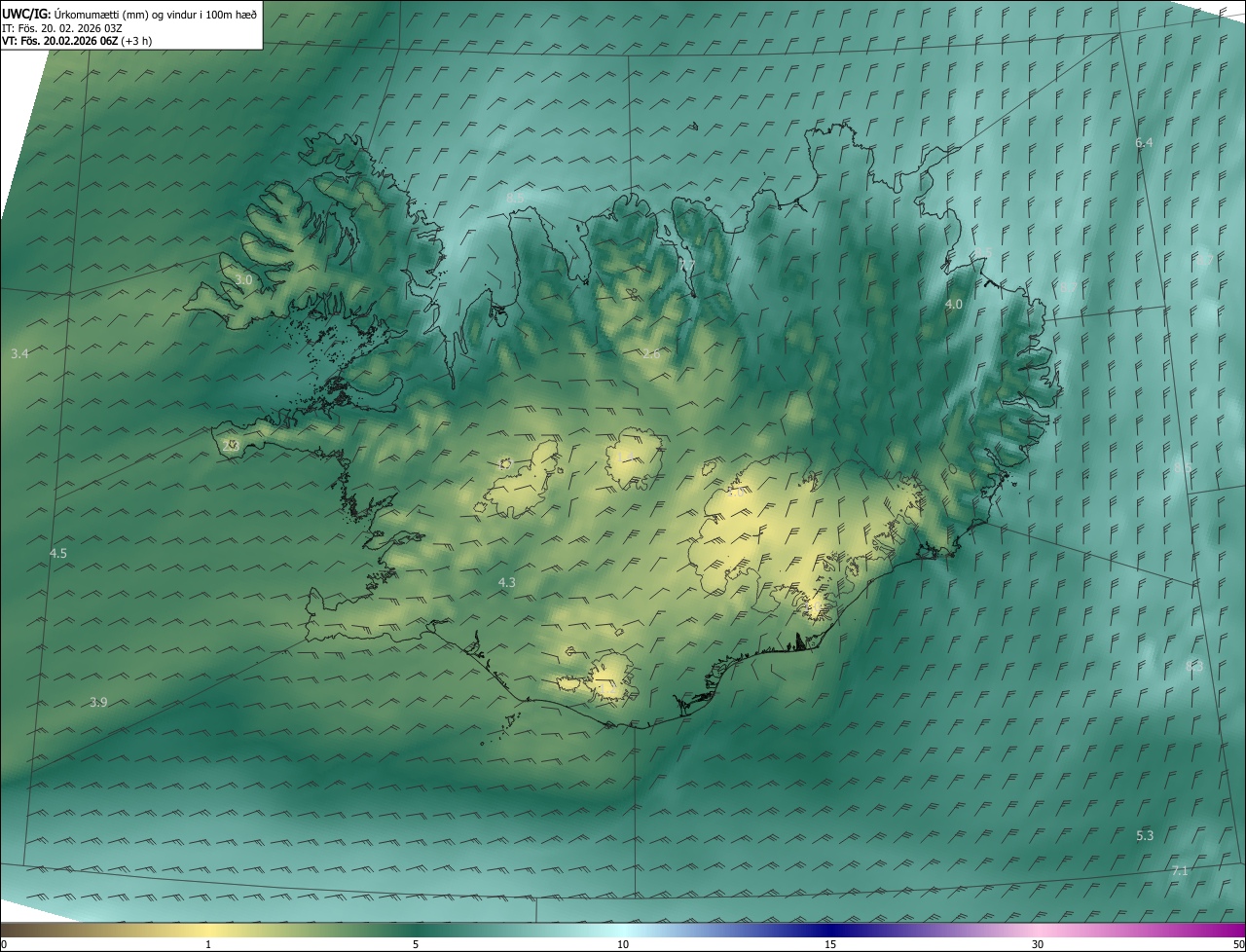1246x952 pixels.
Task: Click the 3.4 value at the map's west edge
Action: (x=19, y=353)
